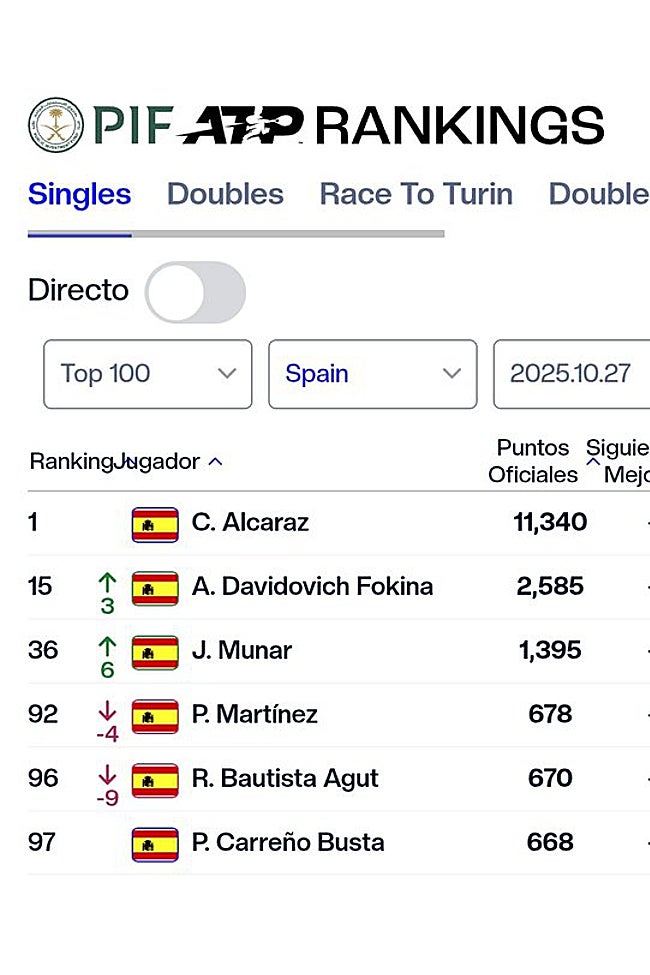
Task: Open A. Davidovich Fokina player link
Action: click(x=312, y=587)
